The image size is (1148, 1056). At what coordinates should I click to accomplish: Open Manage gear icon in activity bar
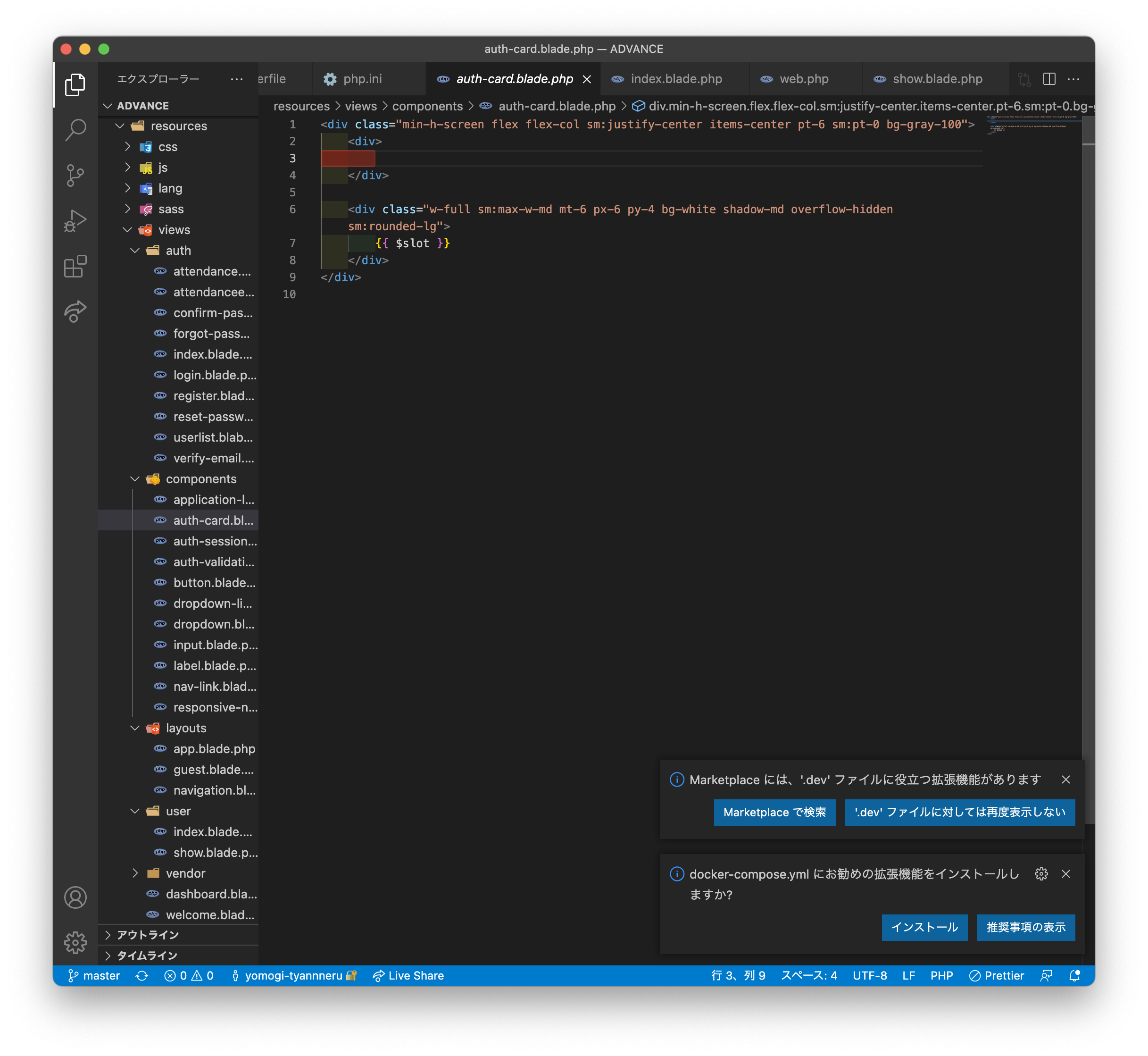tap(75, 942)
